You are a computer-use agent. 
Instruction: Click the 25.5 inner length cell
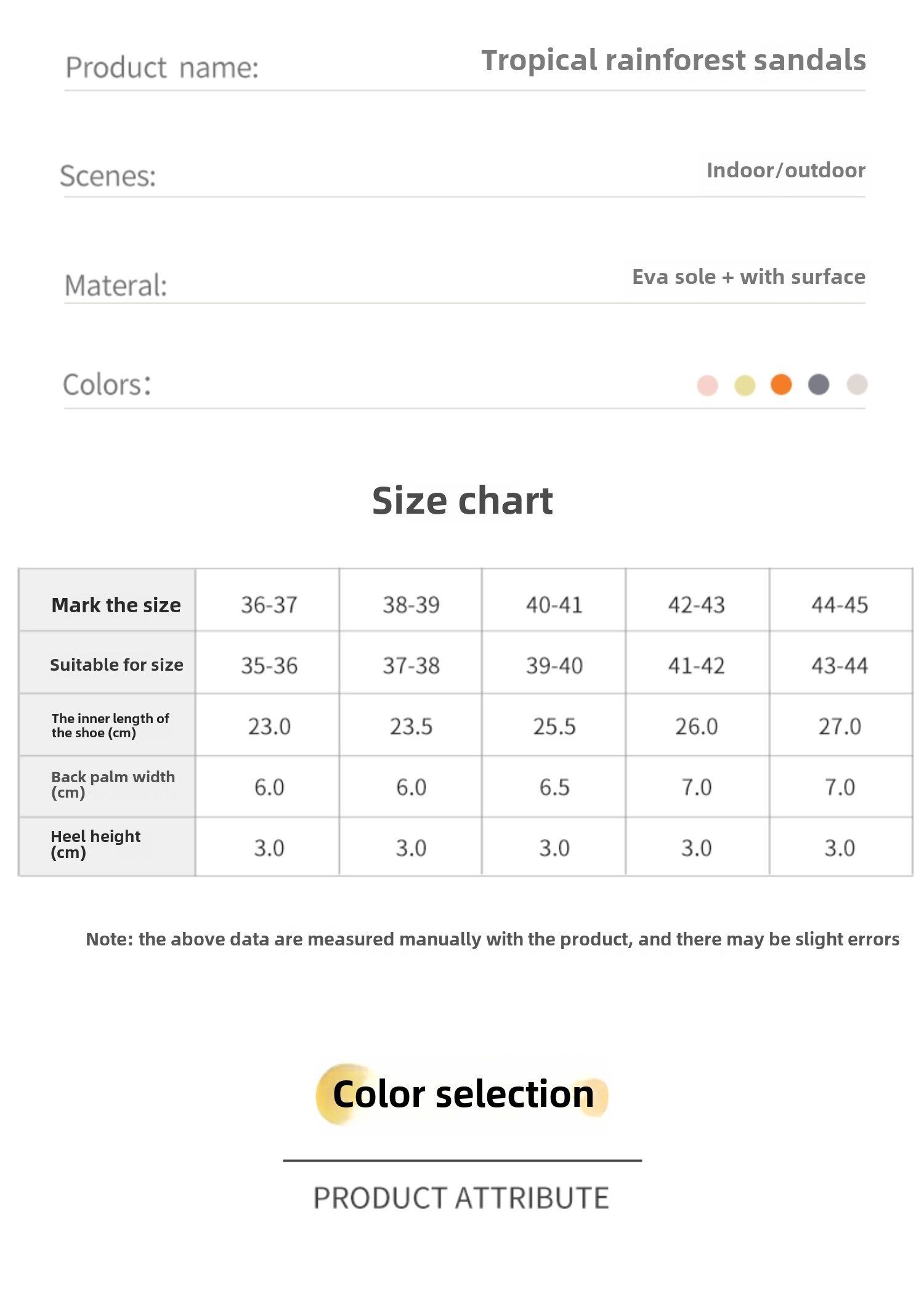pos(554,726)
